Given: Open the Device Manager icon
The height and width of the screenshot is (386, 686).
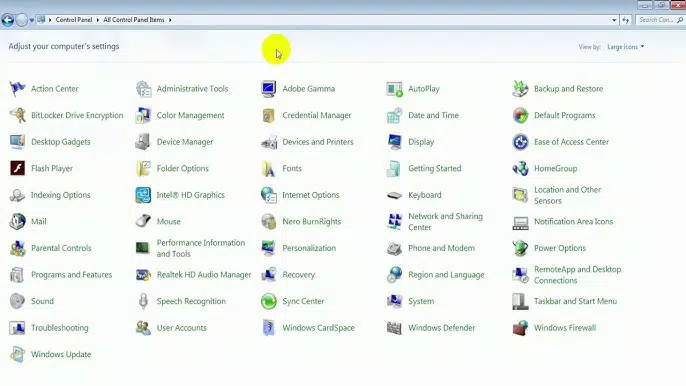Looking at the screenshot, I should (143, 142).
